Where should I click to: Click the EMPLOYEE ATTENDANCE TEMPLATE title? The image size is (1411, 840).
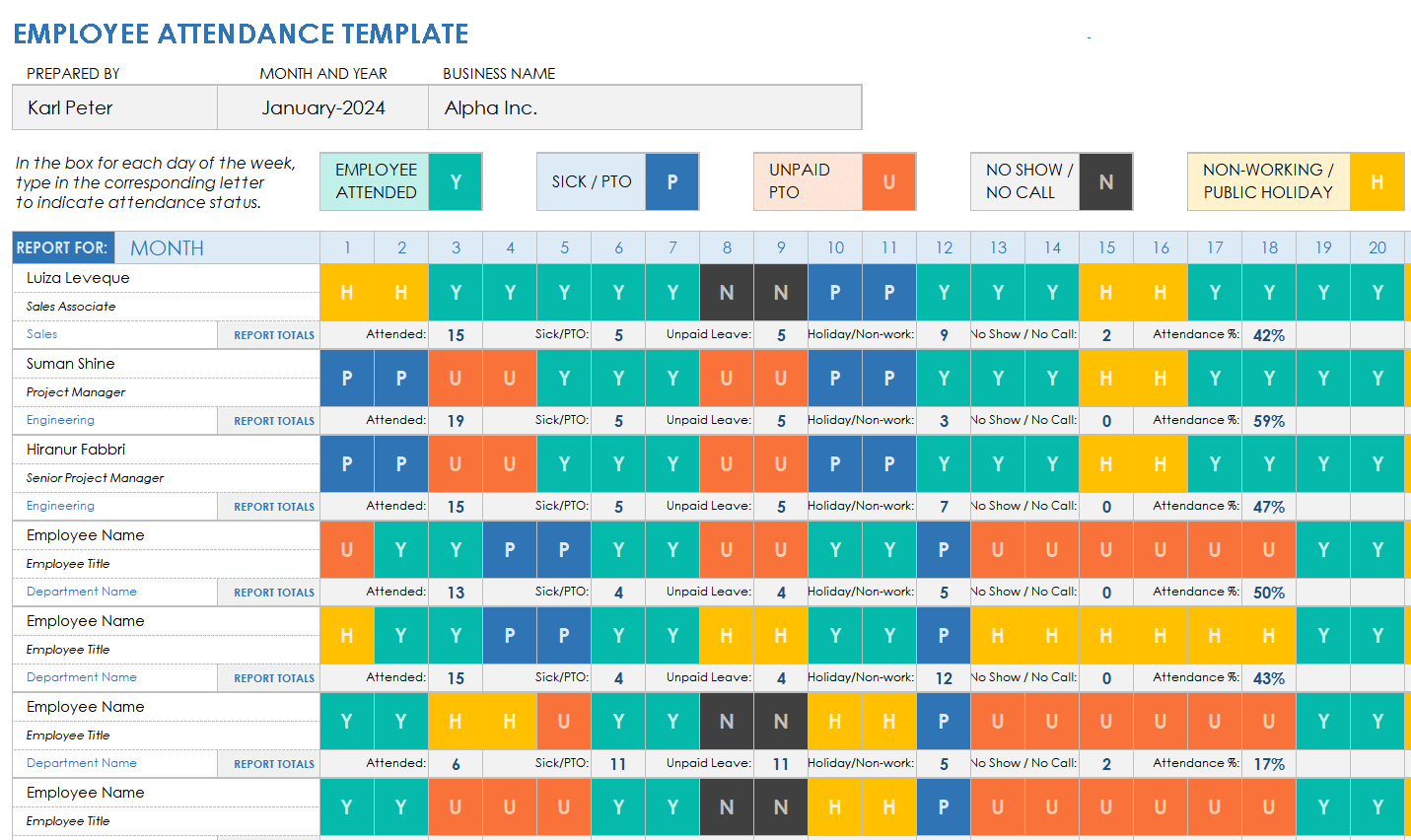tap(241, 34)
